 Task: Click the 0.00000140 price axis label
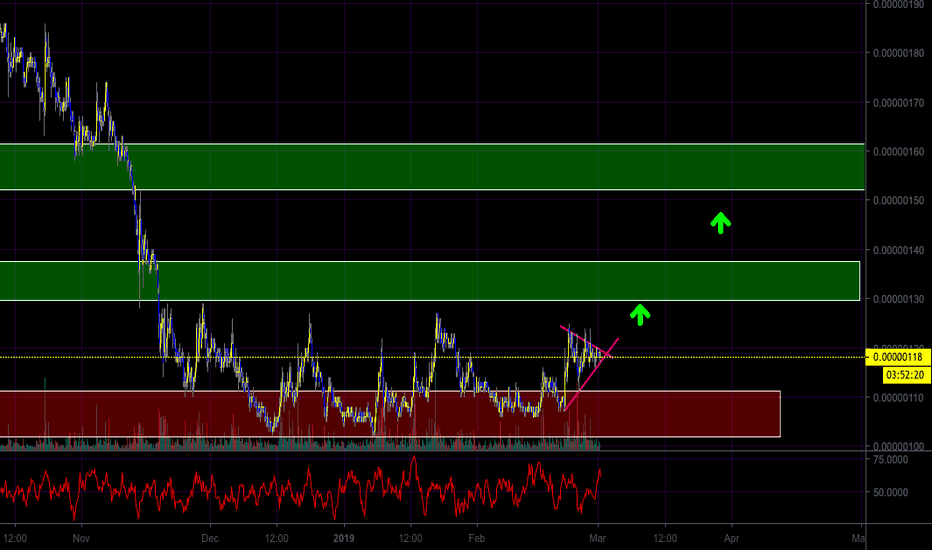pos(898,250)
